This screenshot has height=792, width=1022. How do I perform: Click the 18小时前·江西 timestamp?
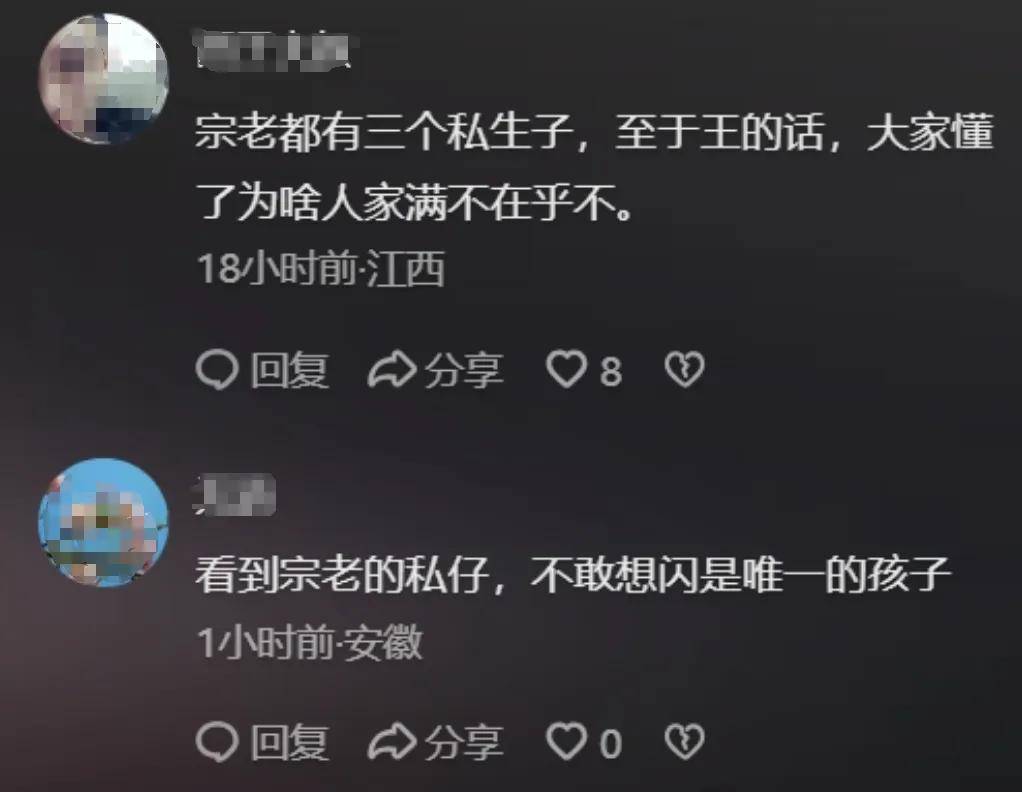pyautogui.click(x=321, y=268)
